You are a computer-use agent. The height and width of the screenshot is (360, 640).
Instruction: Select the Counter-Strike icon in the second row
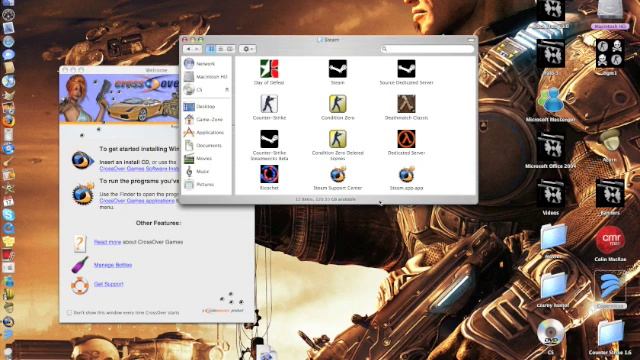pos(269,104)
